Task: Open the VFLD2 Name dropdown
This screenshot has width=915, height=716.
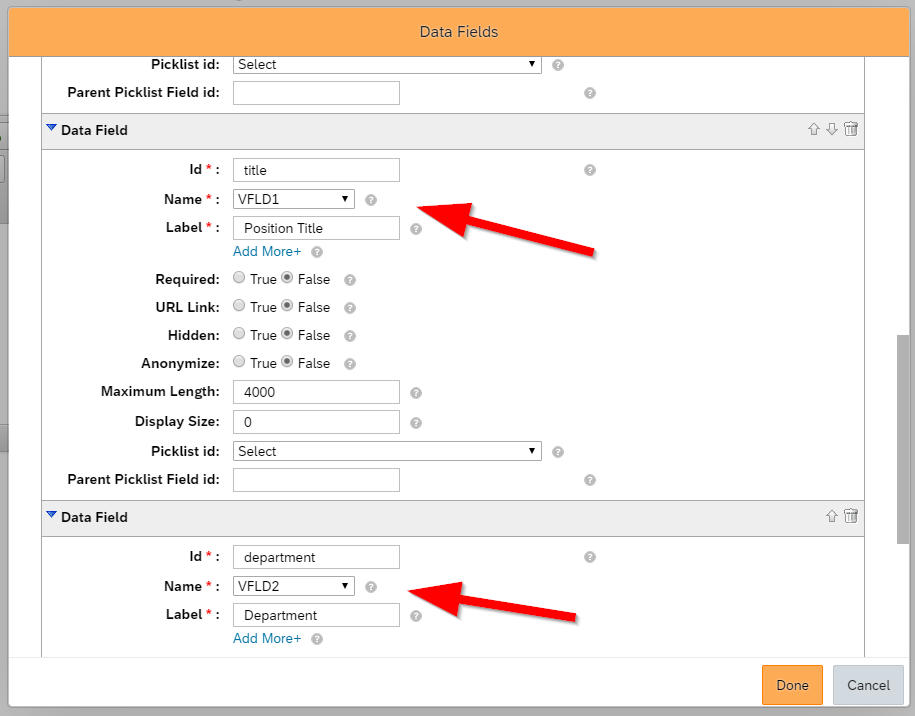Action: pos(294,586)
